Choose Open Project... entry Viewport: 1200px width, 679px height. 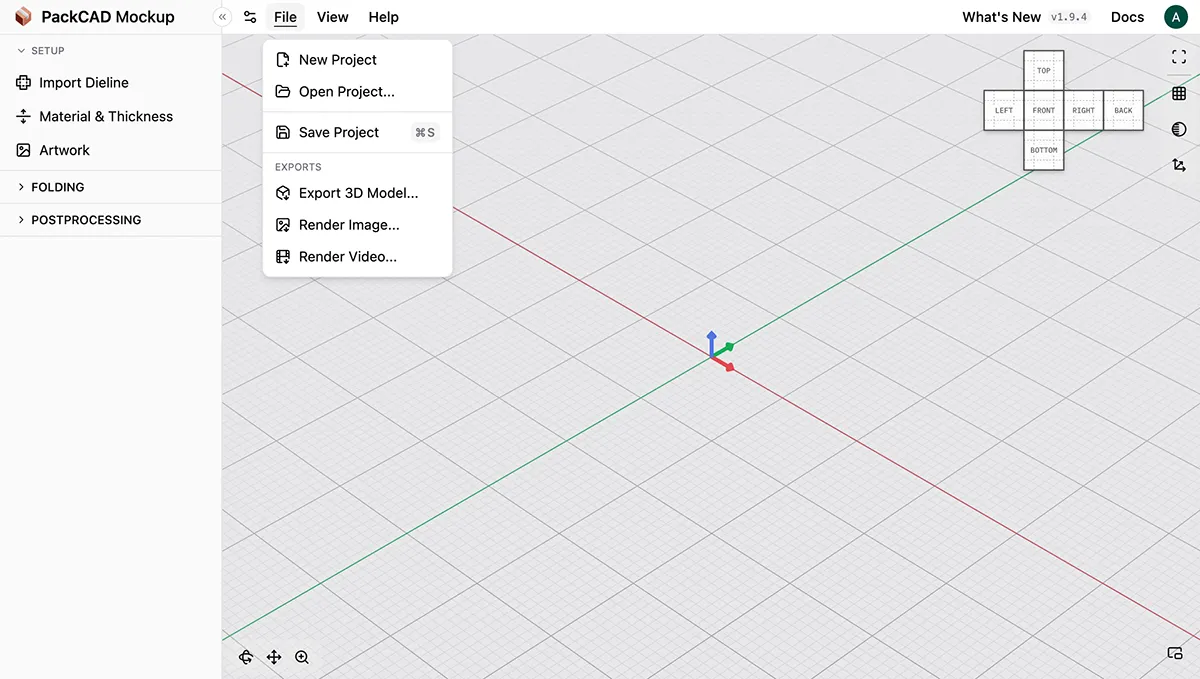(358, 92)
